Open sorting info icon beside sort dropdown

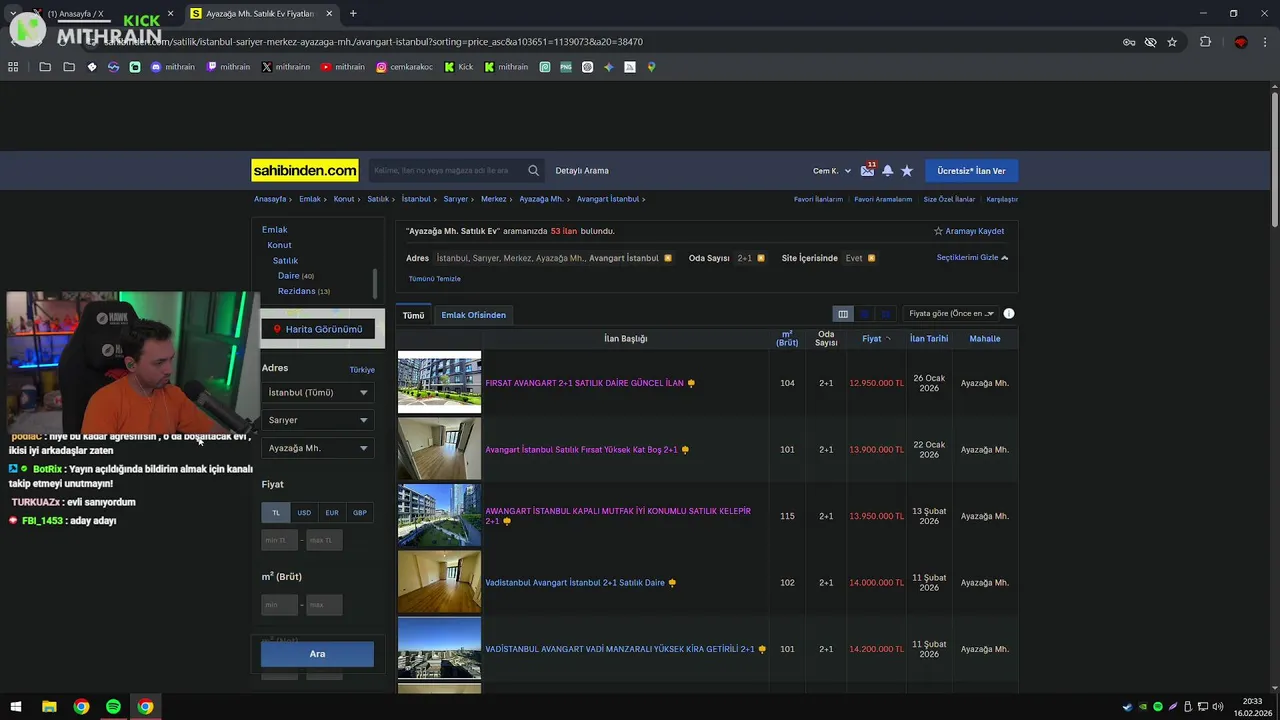point(1009,314)
